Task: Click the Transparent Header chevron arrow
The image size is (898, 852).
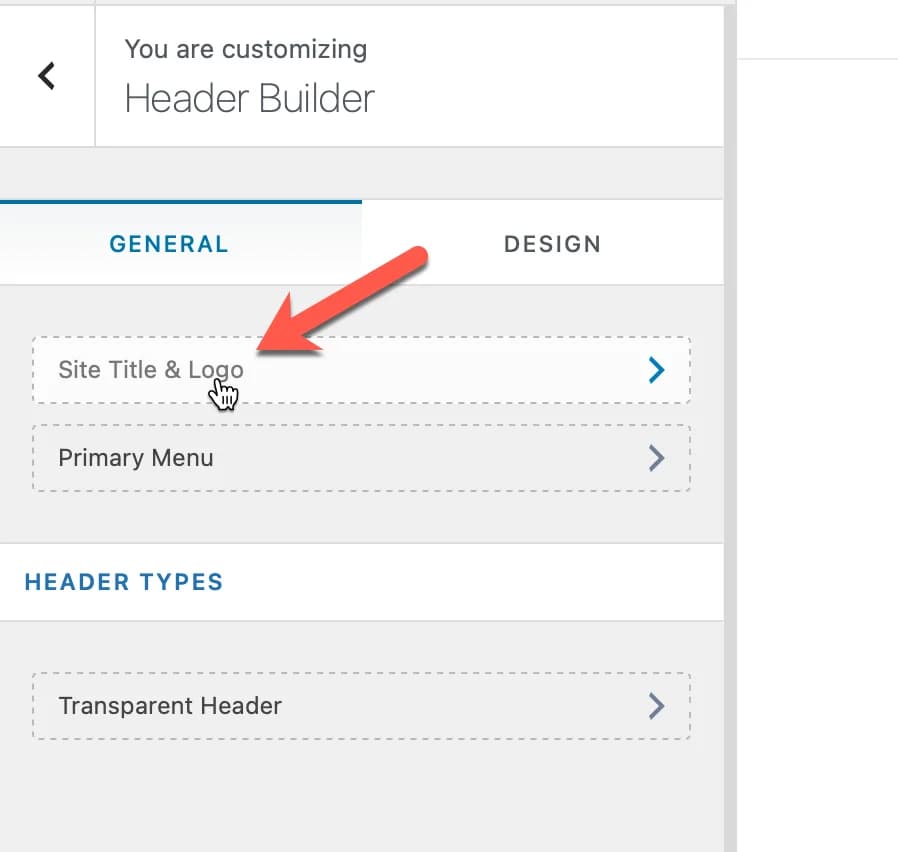Action: (656, 706)
